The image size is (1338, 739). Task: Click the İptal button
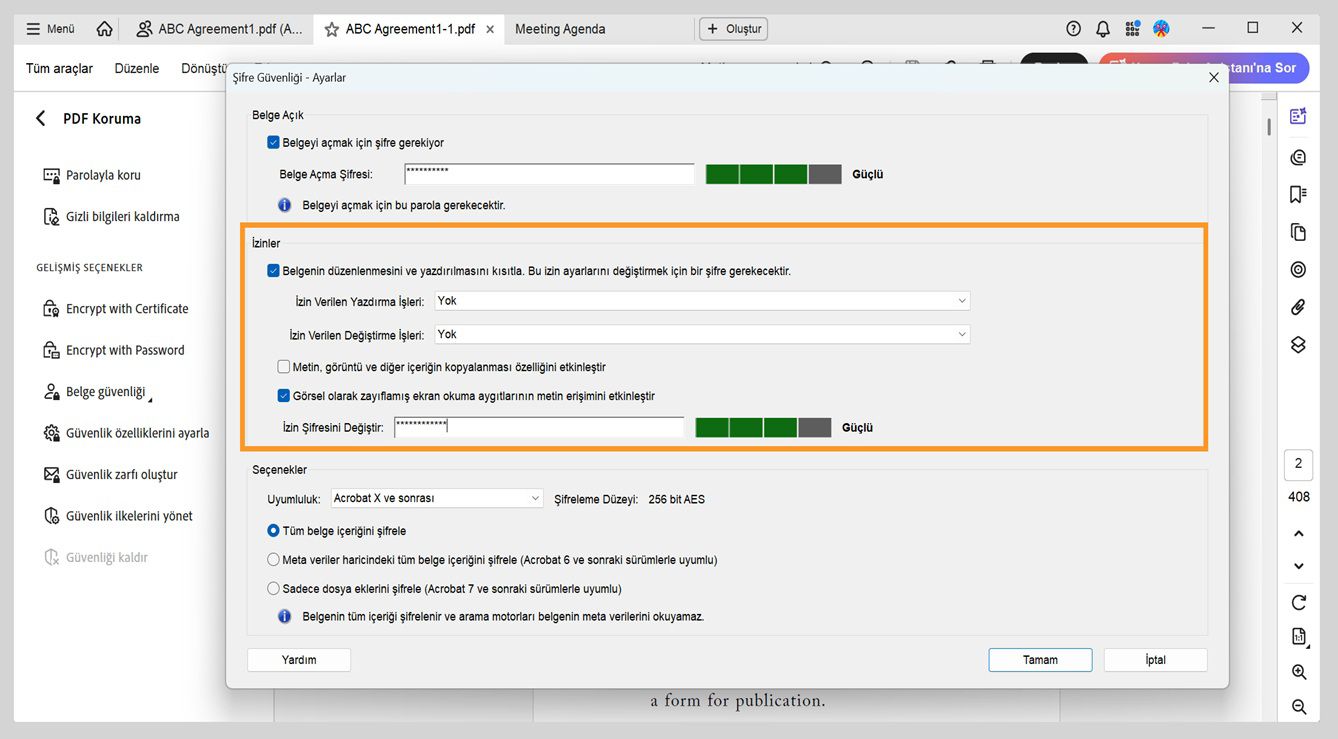coord(1155,660)
